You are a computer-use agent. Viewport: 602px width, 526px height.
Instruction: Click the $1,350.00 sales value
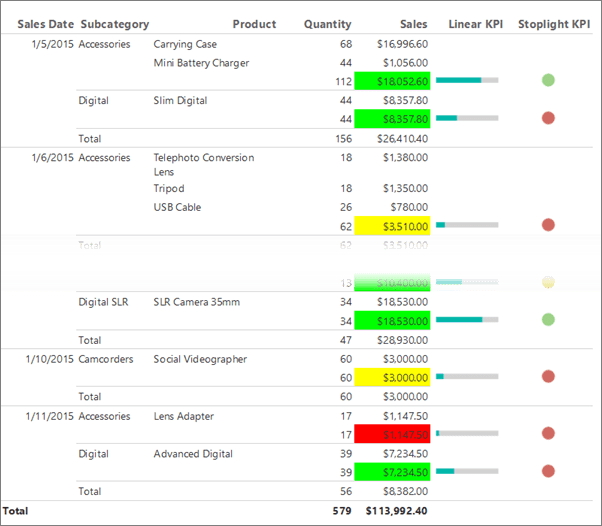pyautogui.click(x=405, y=188)
